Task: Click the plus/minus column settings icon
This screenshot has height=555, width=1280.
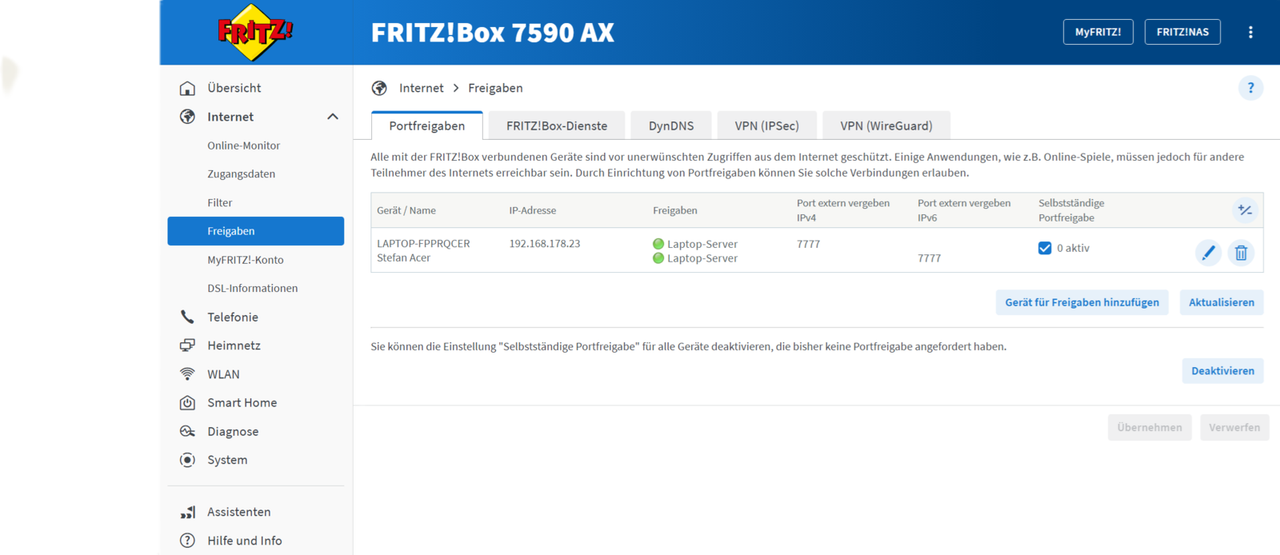Action: pos(1244,210)
